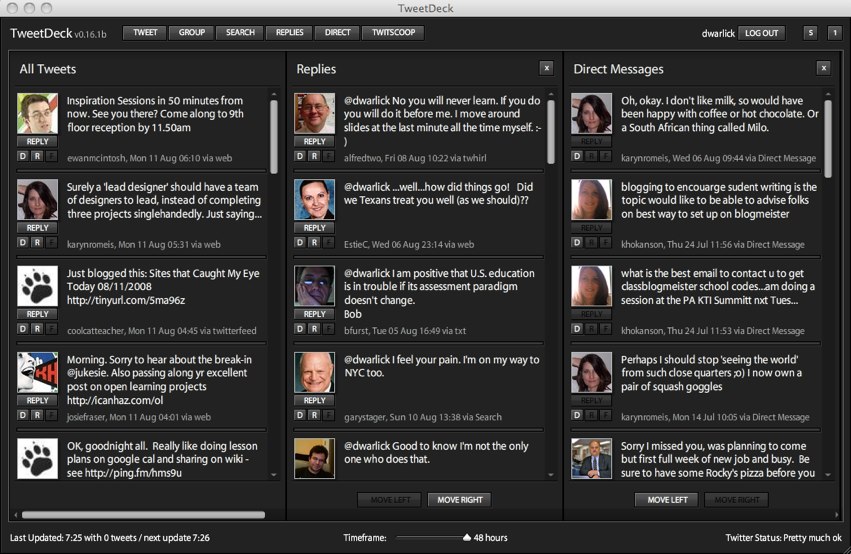Image resolution: width=851 pixels, height=554 pixels.
Task: Reply to bfurst education message
Action: tap(314, 314)
